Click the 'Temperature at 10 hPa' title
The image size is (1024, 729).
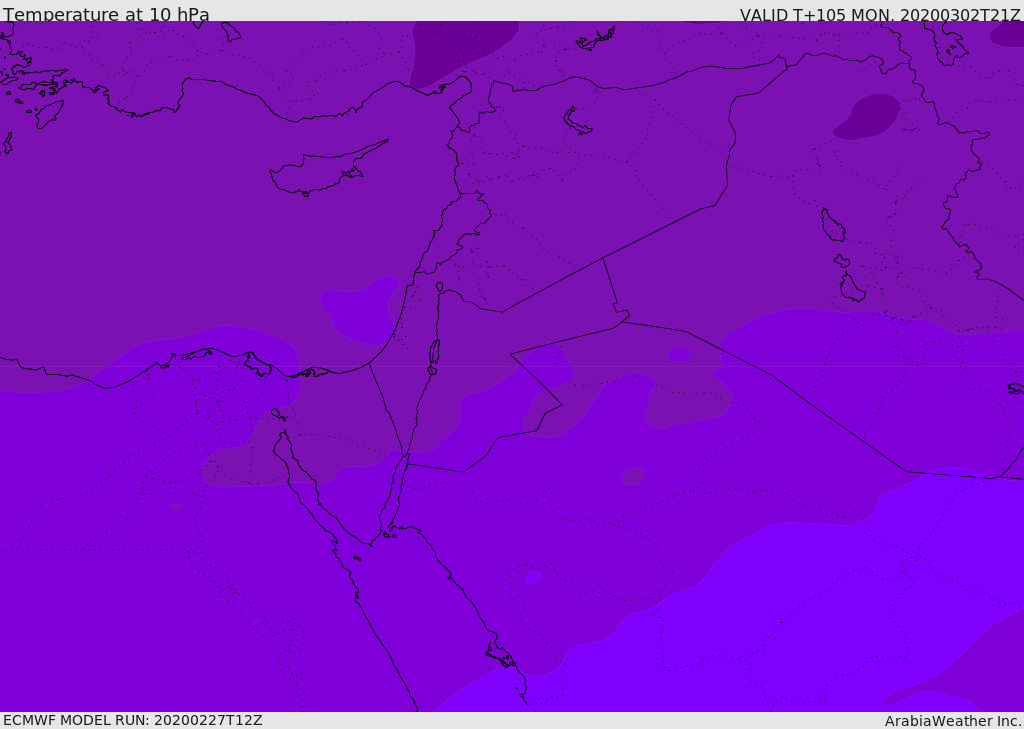[x=106, y=14]
